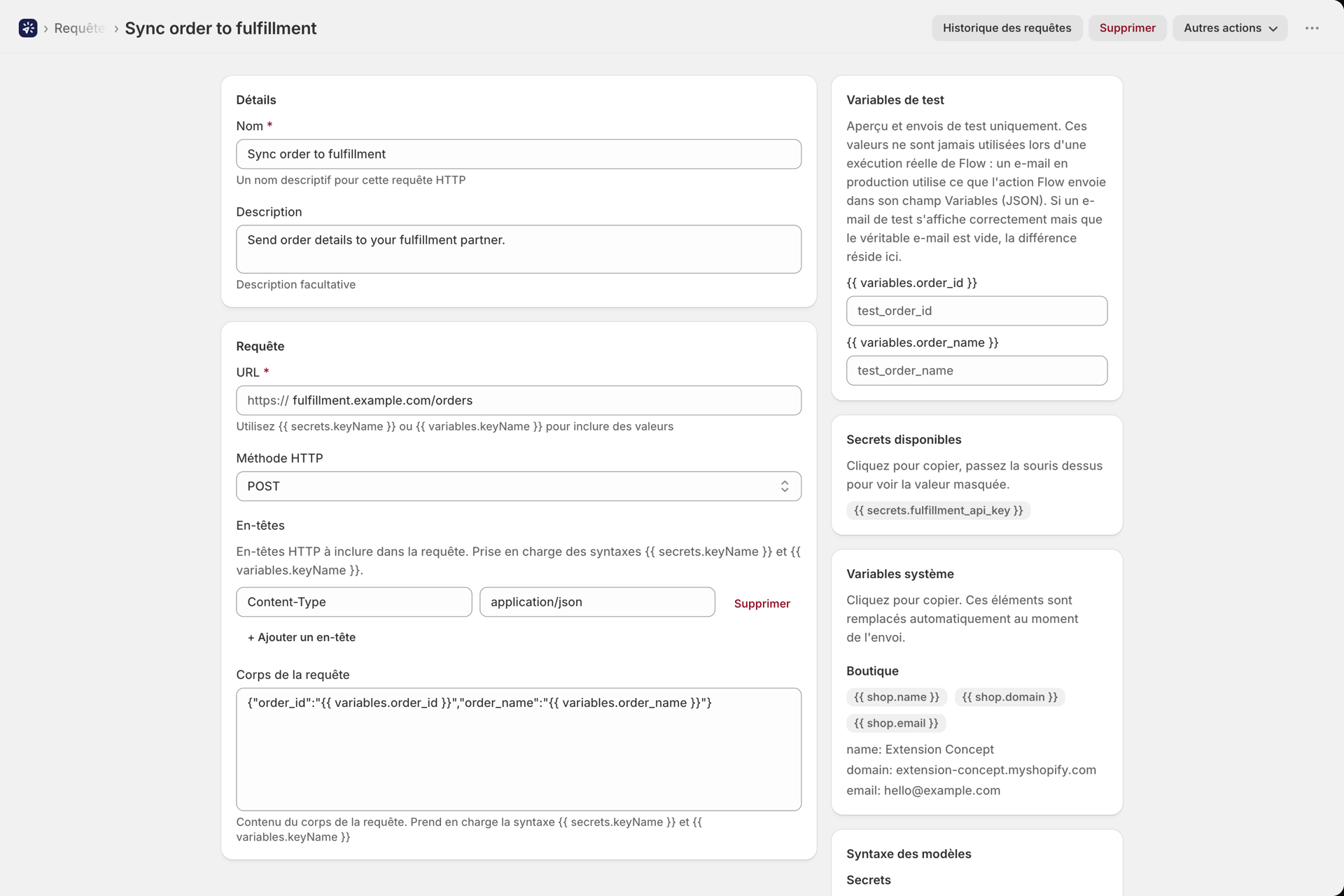The height and width of the screenshot is (896, 1344).
Task: Click the Corps de la requête body editor
Action: (x=519, y=749)
